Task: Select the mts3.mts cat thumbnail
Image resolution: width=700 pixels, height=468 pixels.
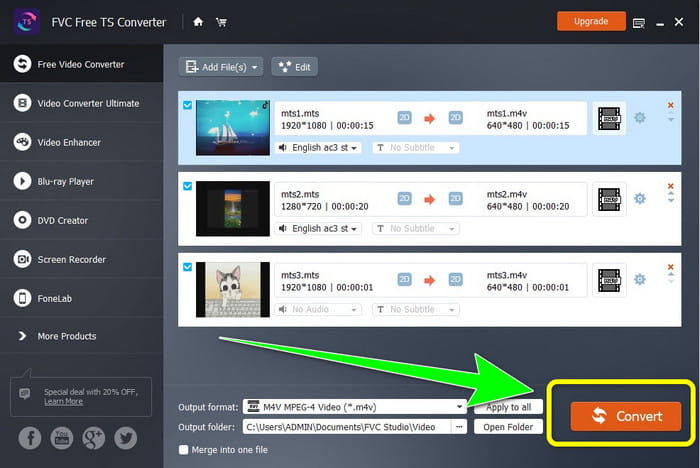Action: (233, 289)
